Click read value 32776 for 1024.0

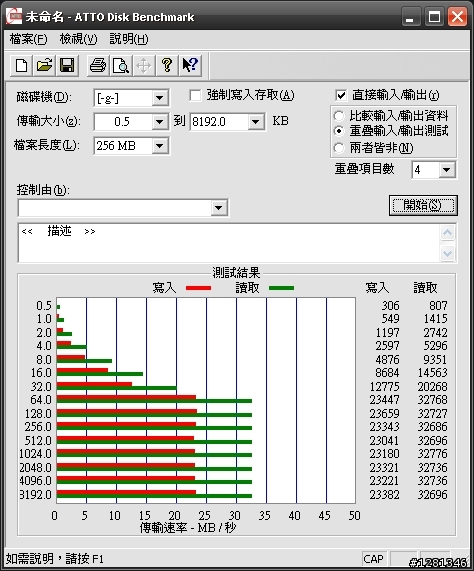432,454
